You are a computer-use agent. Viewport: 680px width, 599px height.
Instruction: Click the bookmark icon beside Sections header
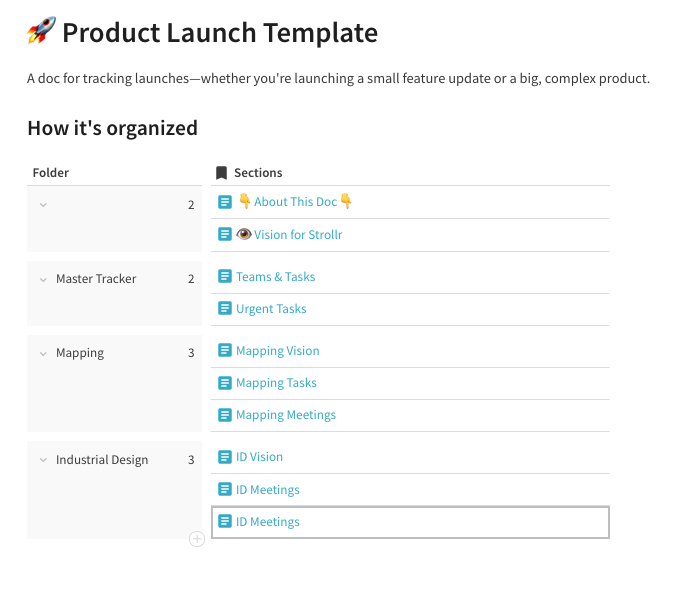tap(221, 173)
